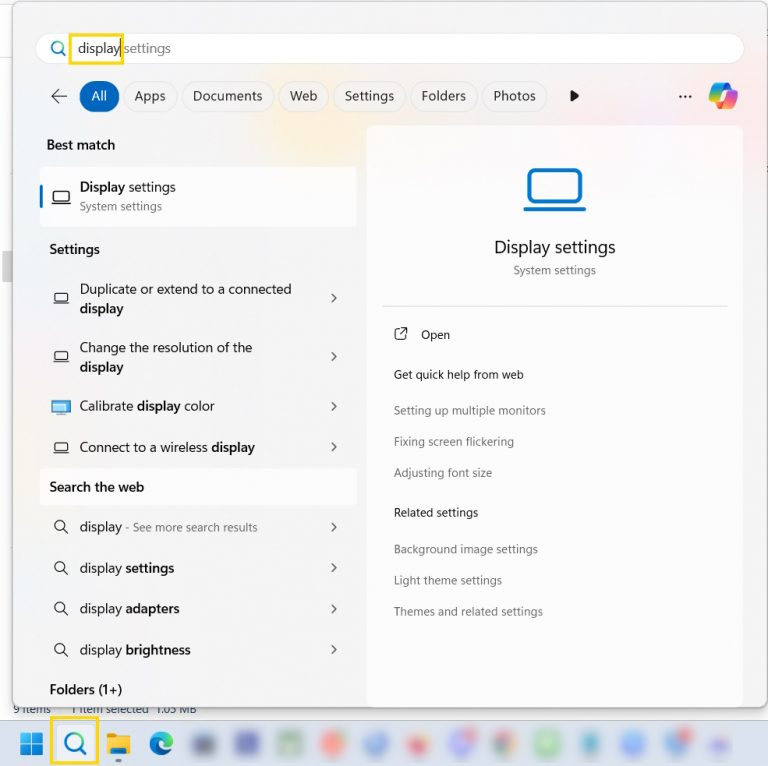Click the back arrow in search panel

pyautogui.click(x=59, y=96)
